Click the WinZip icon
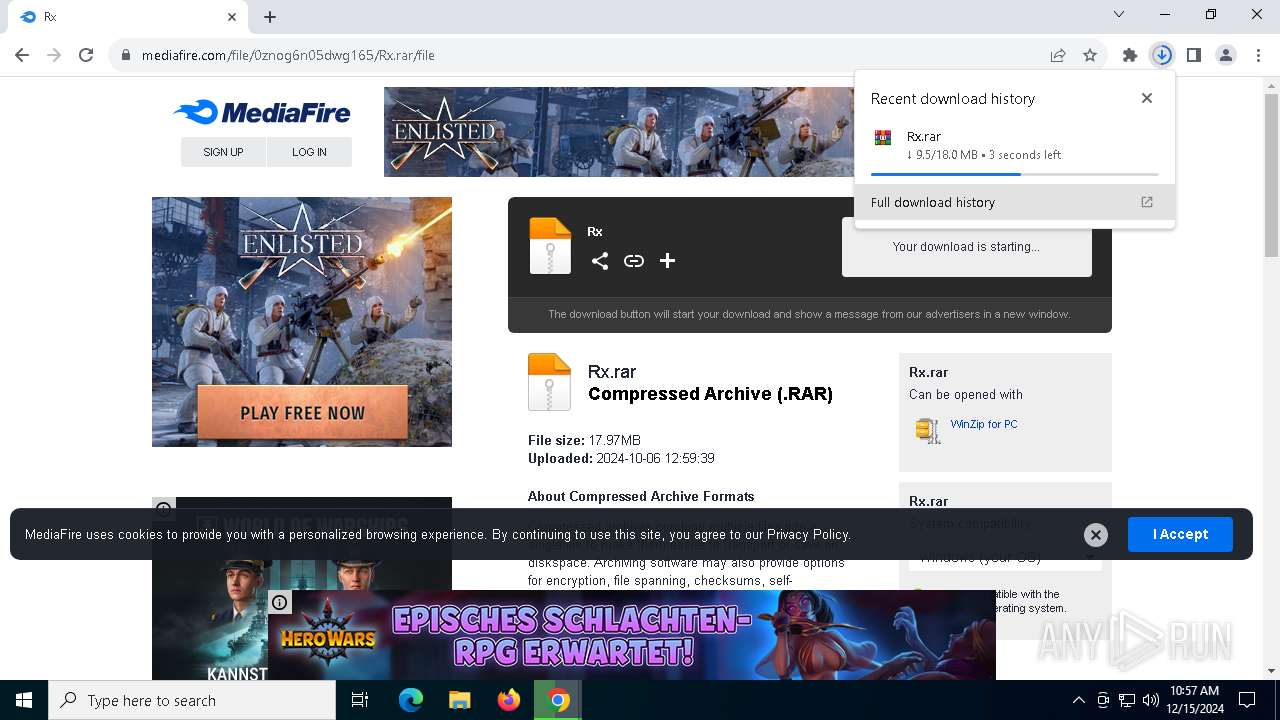Screen dimensions: 1280x720 (x=928, y=430)
